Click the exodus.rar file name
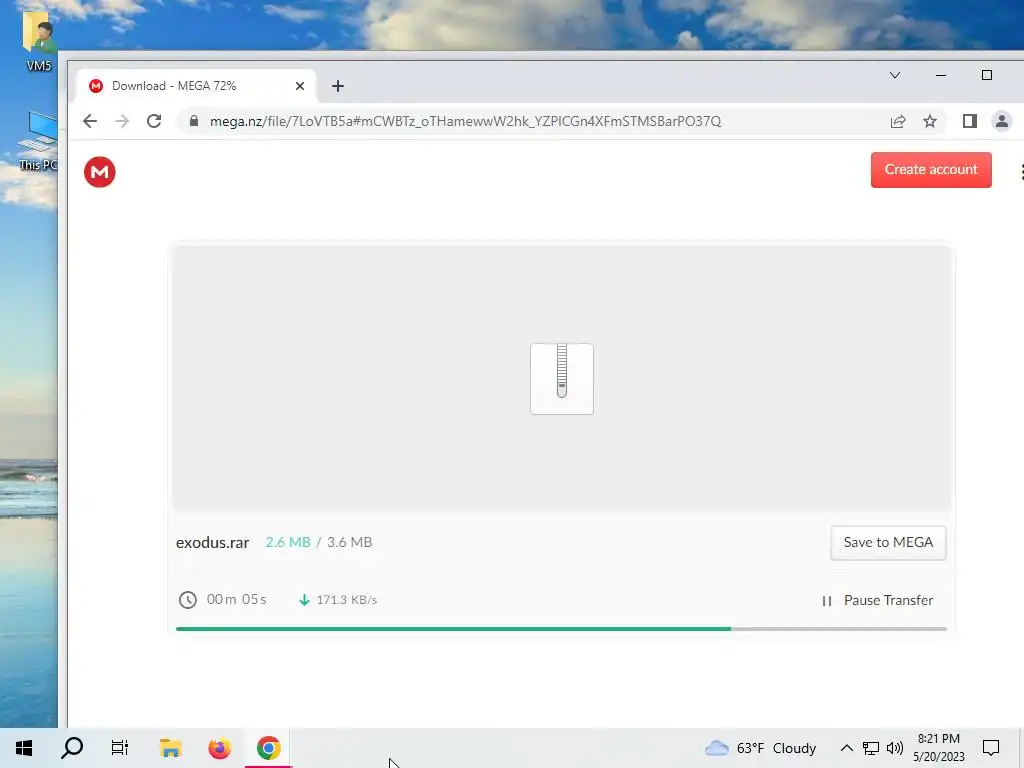1024x768 pixels. pos(212,543)
